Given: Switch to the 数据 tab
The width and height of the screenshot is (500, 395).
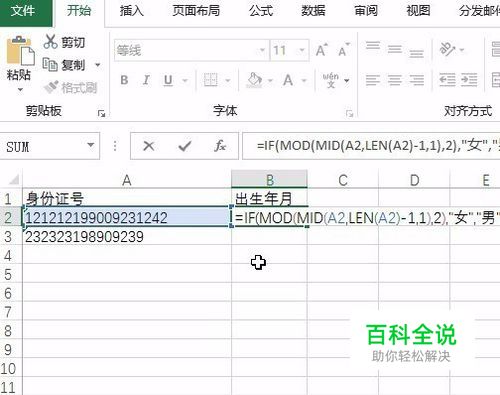Looking at the screenshot, I should tap(313, 11).
